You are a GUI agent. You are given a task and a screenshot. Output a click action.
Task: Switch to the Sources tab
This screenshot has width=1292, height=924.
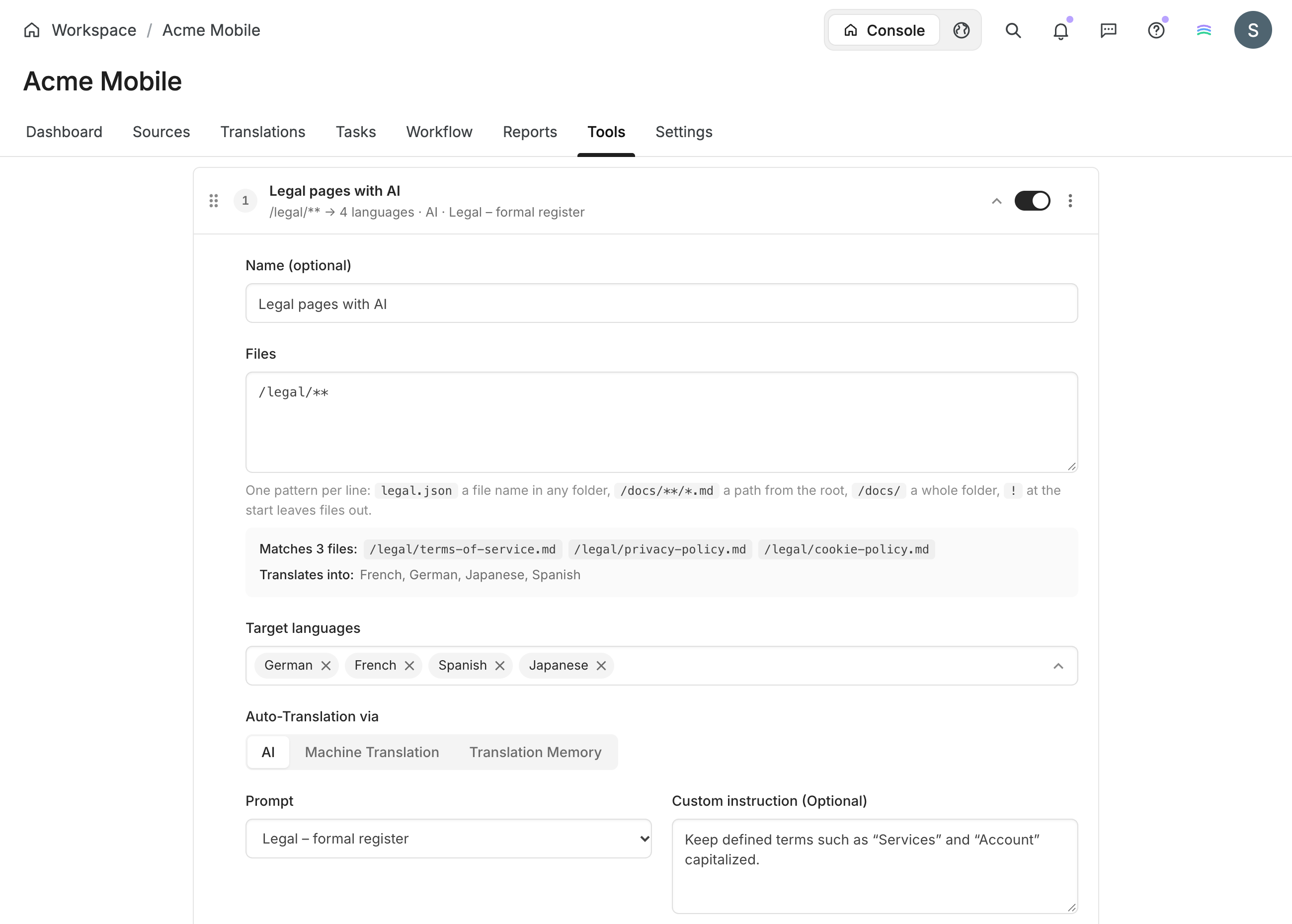click(161, 132)
